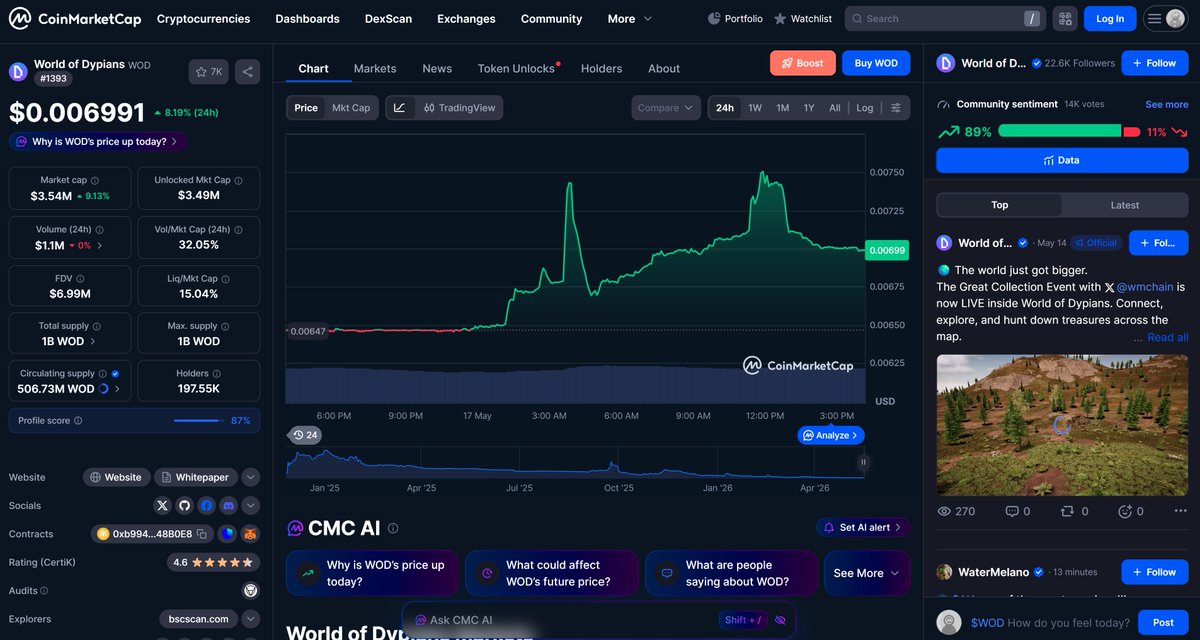Copy the contract address 0xb994...48B0E8
Viewport: 1200px width, 640px height.
201,534
